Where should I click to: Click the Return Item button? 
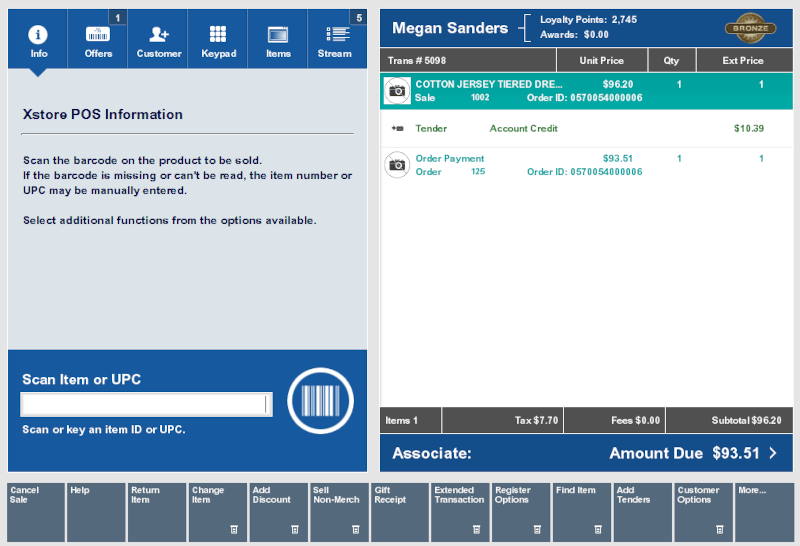[157, 512]
